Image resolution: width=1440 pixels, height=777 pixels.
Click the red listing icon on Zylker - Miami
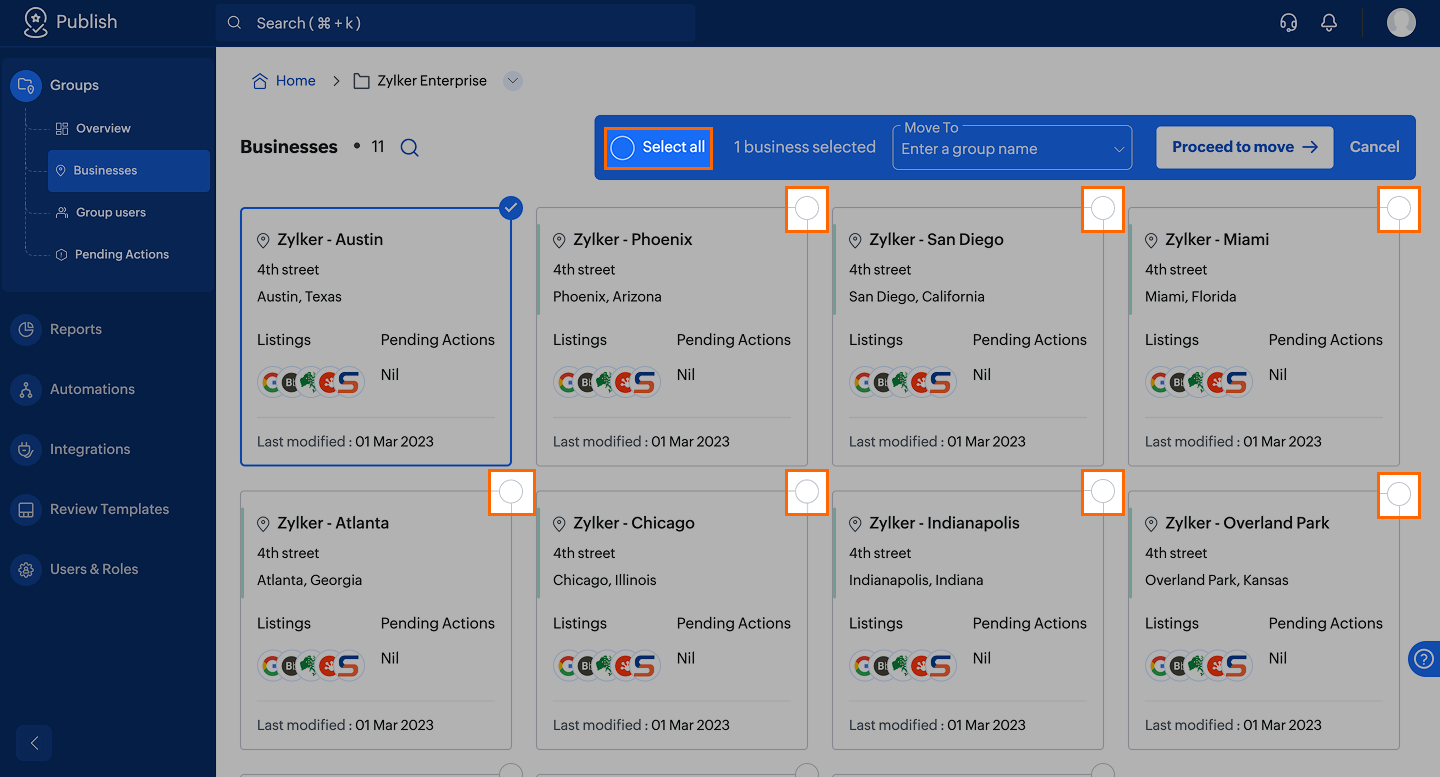coord(1217,382)
